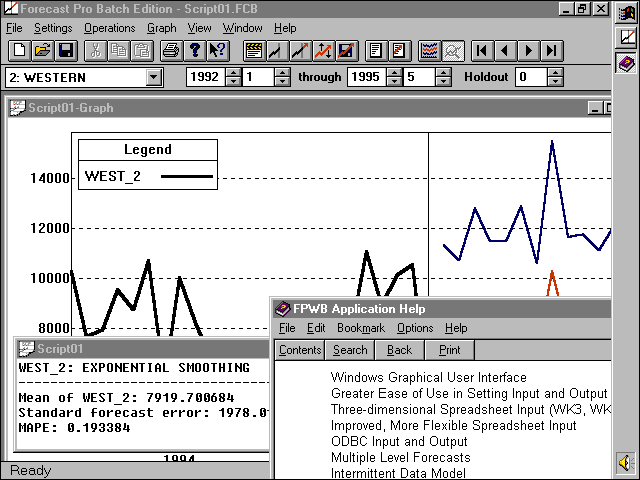This screenshot has height=480, width=640.
Task: Go to previous item arrow icon
Action: pyautogui.click(x=506, y=51)
